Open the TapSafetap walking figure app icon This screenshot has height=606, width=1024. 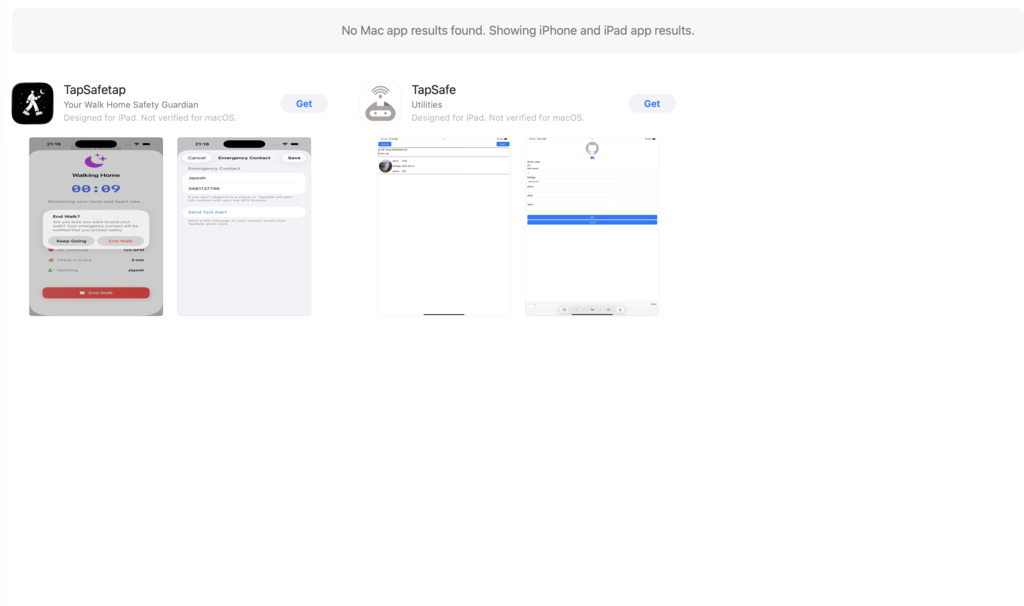[x=32, y=103]
